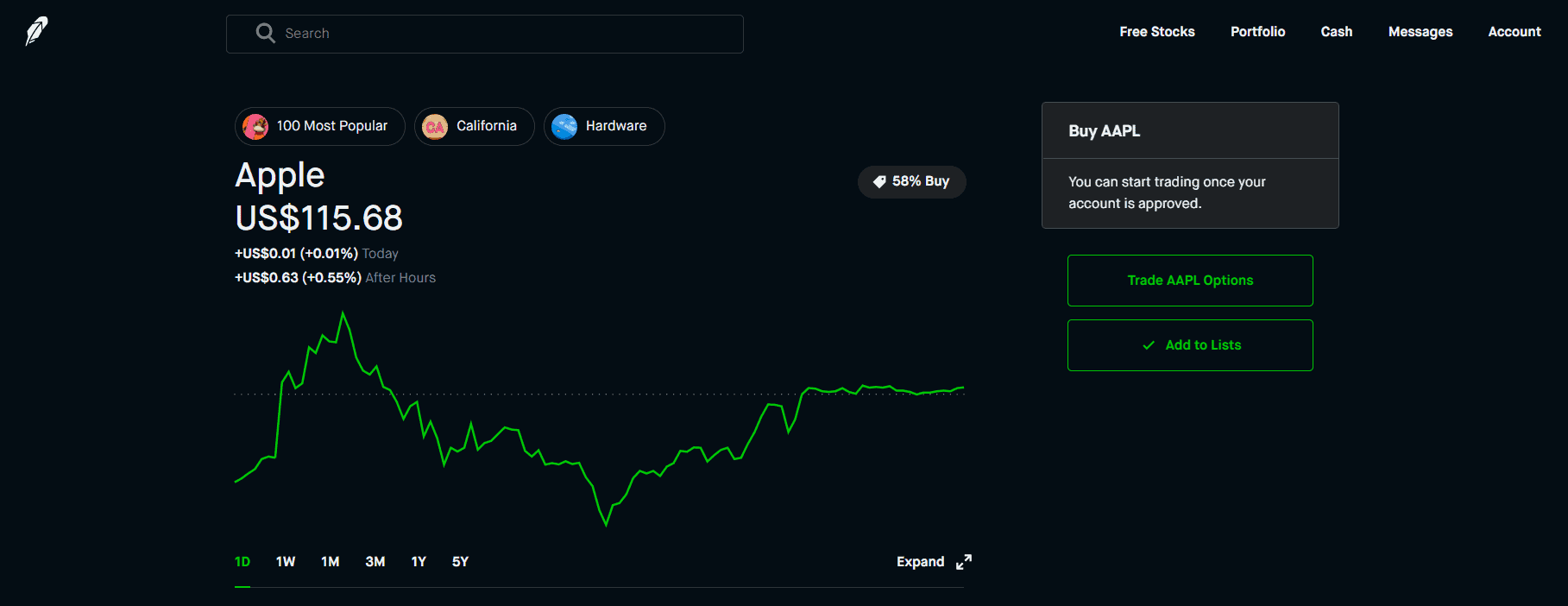Click Trade AAPL Options button
1568x606 pixels.
click(1190, 281)
